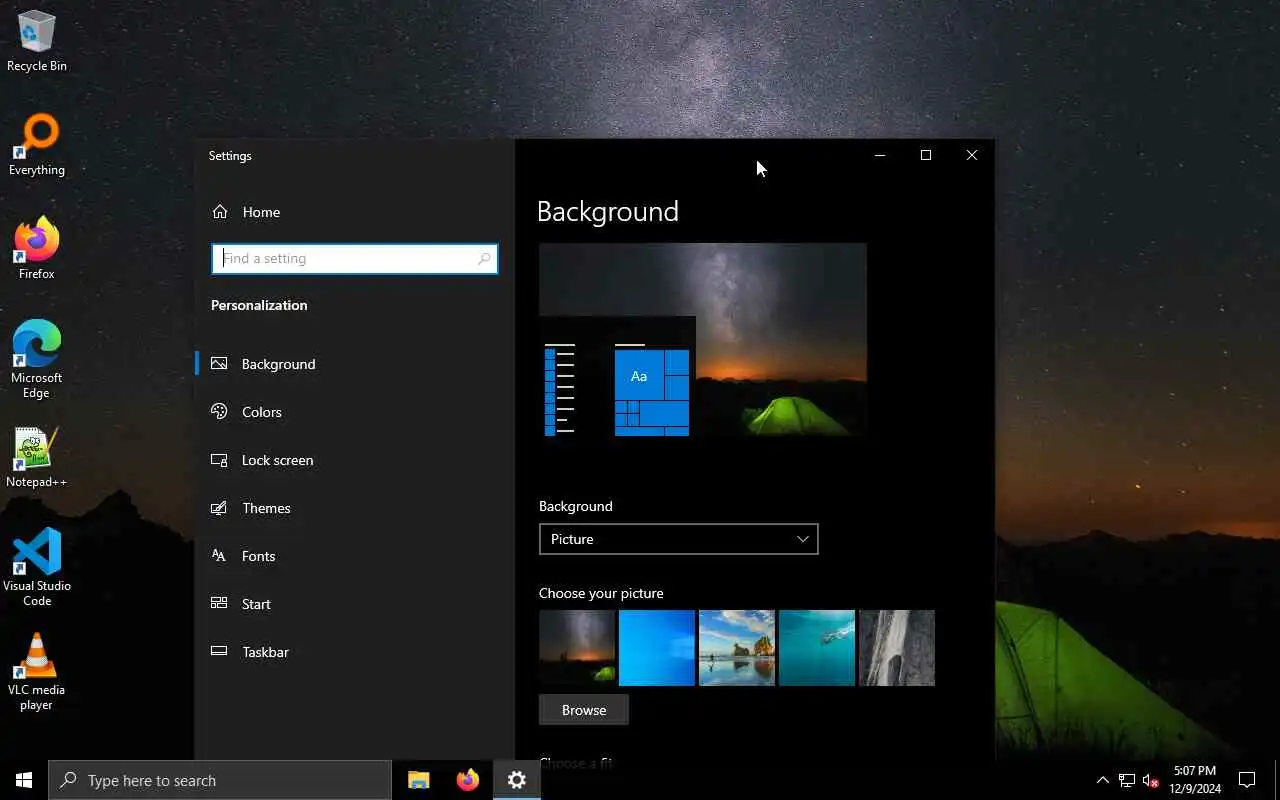Choose the gray cliff waterfall picture thumbnail
1280x800 pixels.
pos(897,648)
